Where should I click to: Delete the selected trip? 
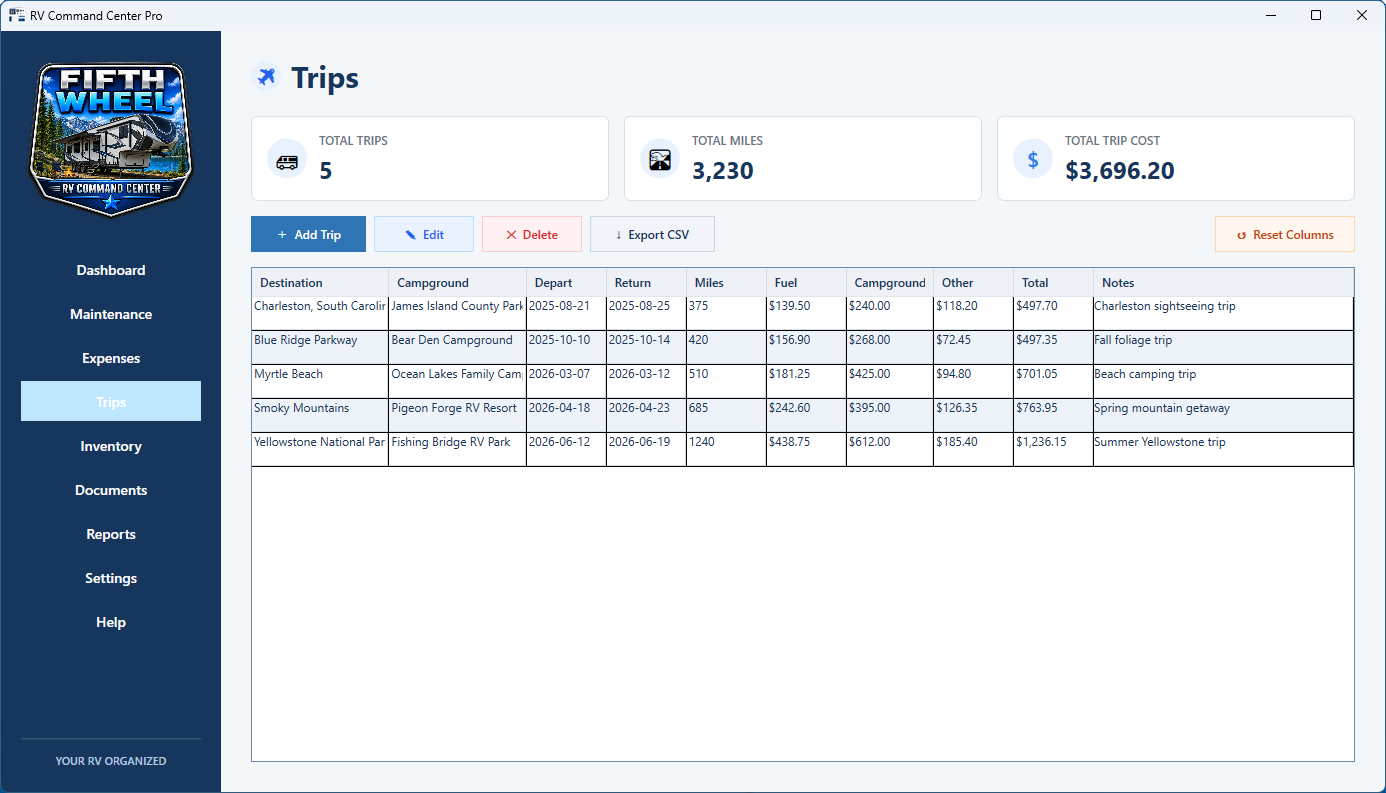pos(532,234)
